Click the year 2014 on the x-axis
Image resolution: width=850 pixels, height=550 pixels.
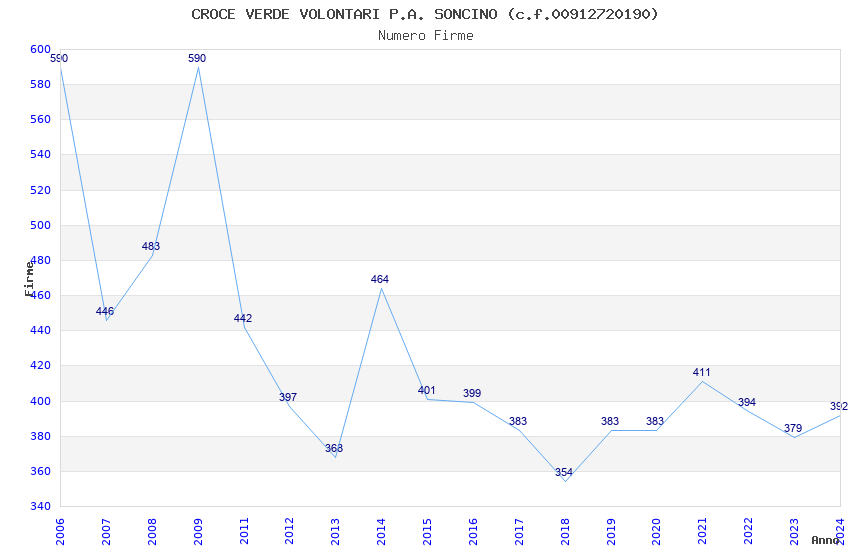pyautogui.click(x=381, y=531)
